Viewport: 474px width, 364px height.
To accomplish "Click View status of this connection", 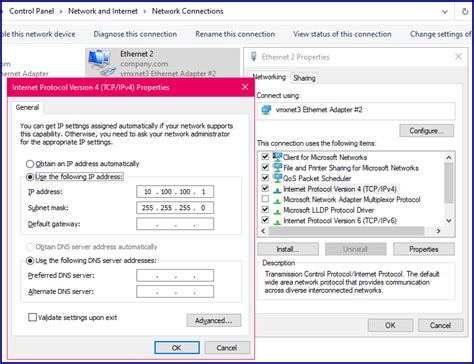I will (342, 34).
